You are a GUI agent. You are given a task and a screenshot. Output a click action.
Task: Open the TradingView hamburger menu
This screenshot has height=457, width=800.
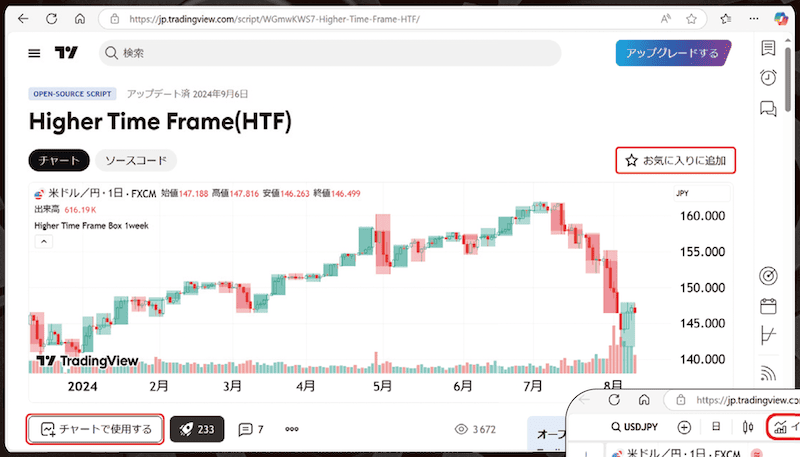(x=35, y=53)
